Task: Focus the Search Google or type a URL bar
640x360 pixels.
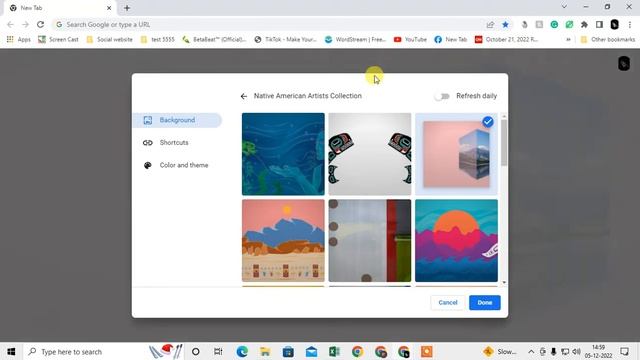Action: (x=269, y=24)
